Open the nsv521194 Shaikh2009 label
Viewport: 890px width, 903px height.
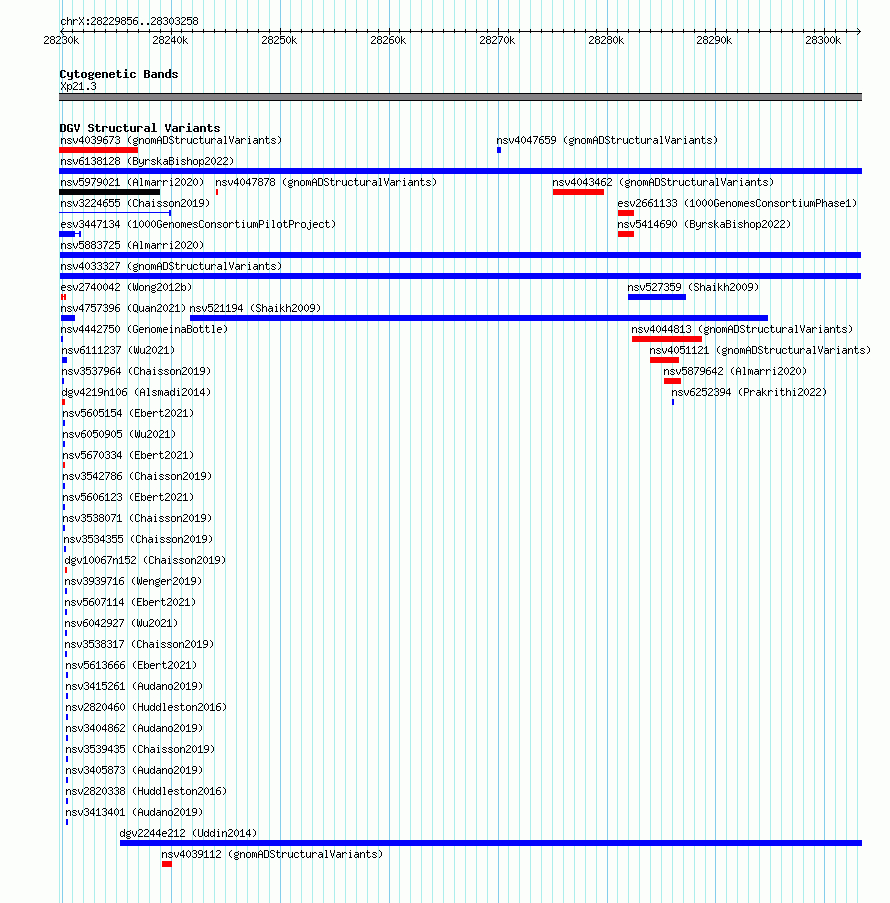click(255, 308)
